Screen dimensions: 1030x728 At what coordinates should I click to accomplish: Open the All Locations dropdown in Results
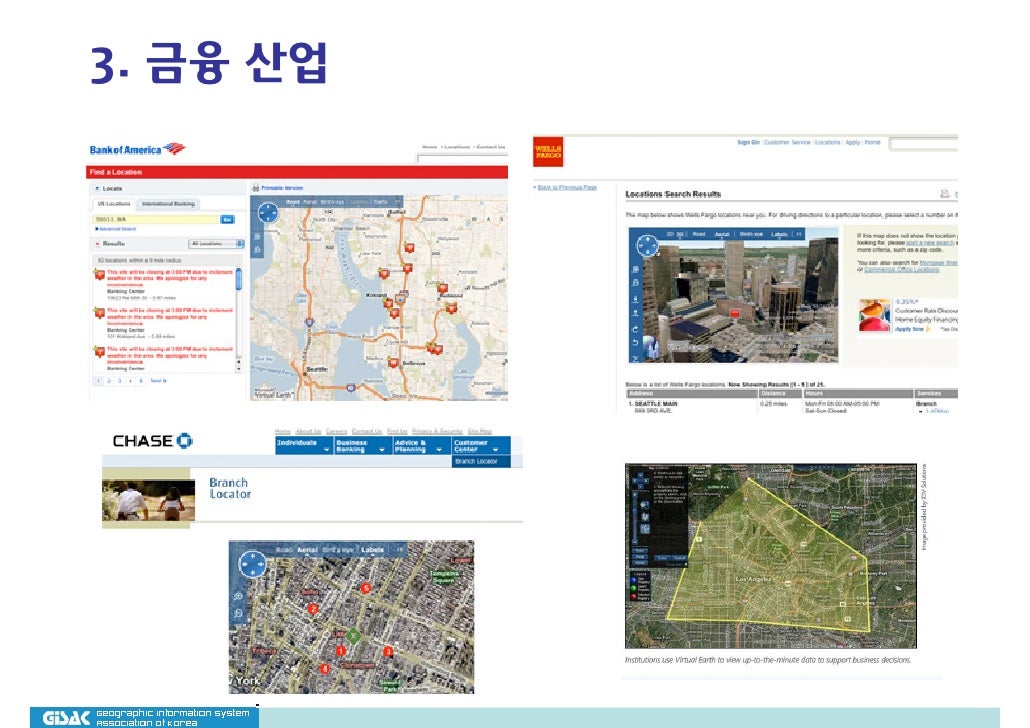coord(216,244)
